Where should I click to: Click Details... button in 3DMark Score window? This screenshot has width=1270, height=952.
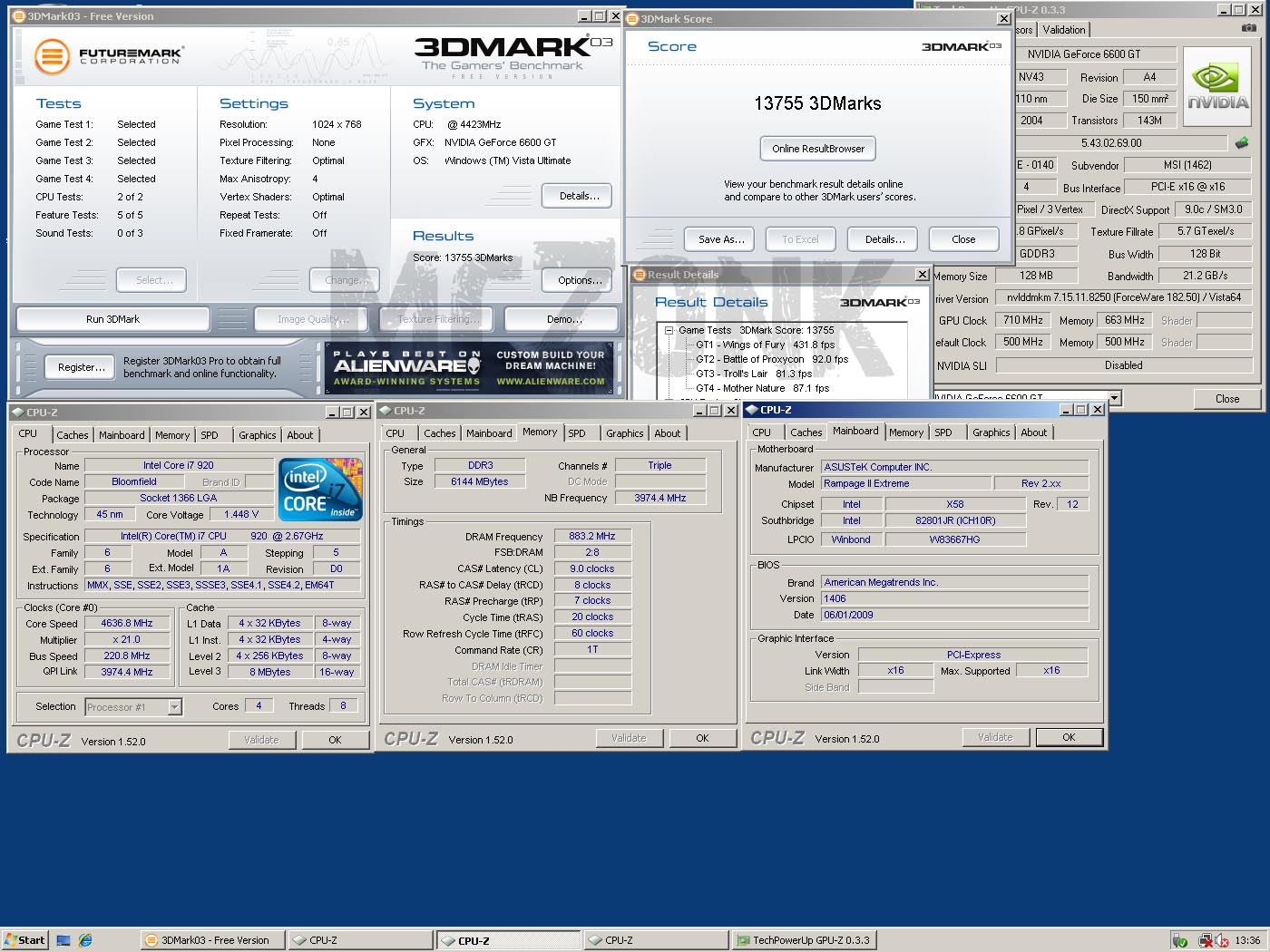click(884, 239)
